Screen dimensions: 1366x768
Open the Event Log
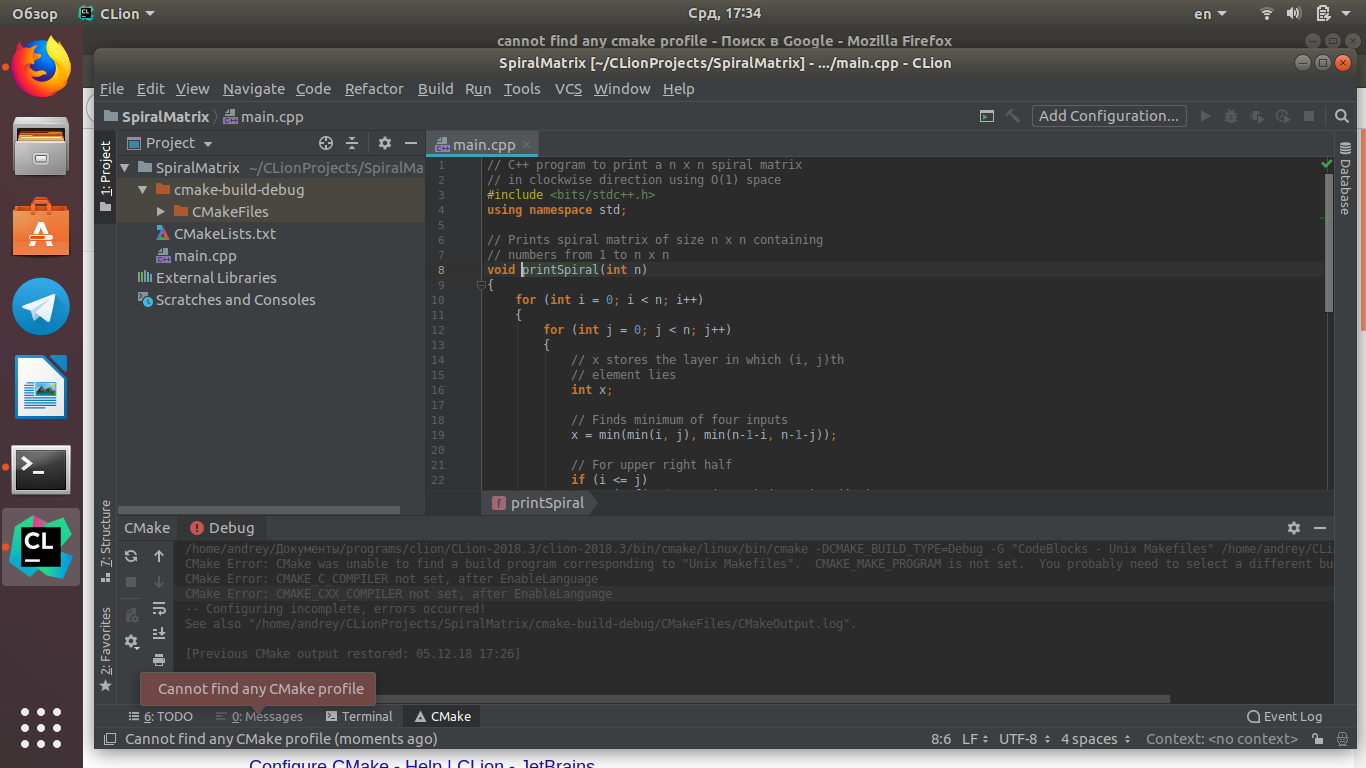(1284, 716)
